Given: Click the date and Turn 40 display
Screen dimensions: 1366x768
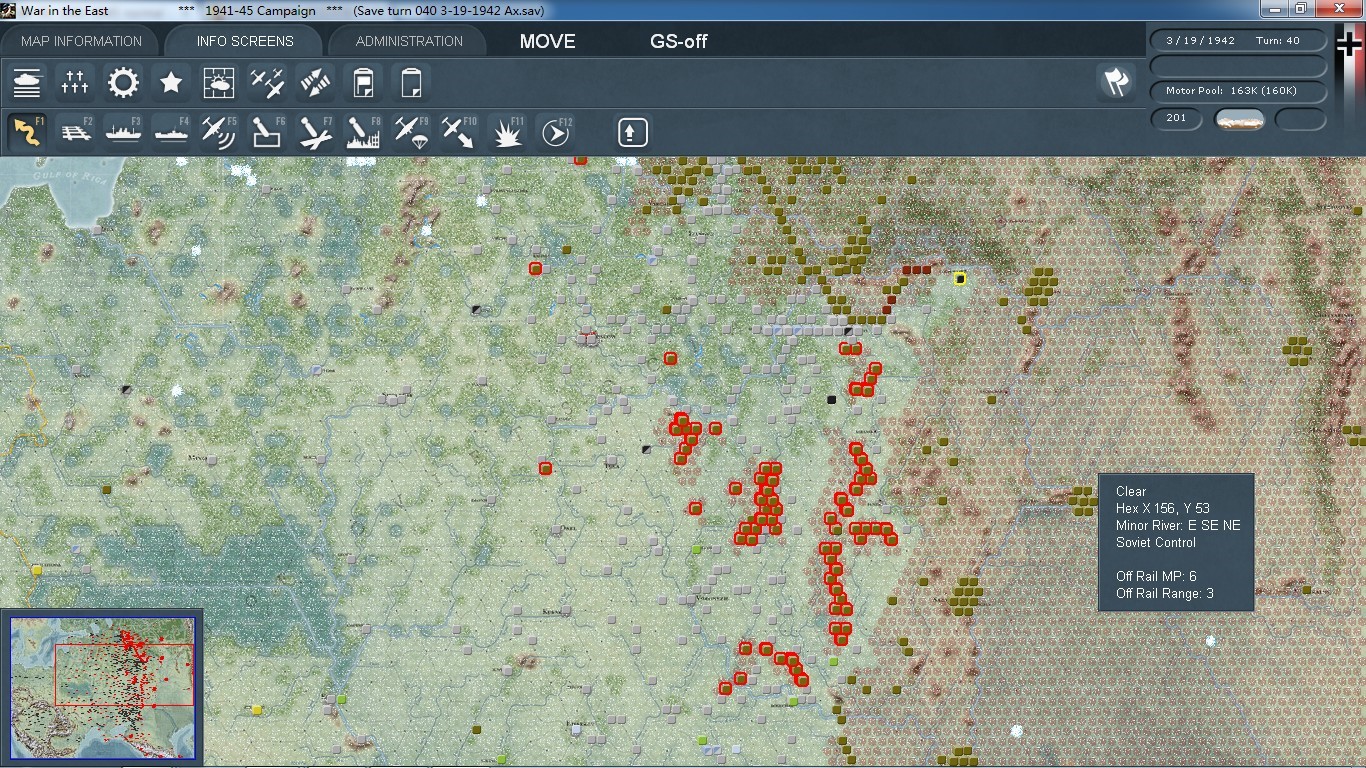Looking at the screenshot, I should click(1239, 41).
